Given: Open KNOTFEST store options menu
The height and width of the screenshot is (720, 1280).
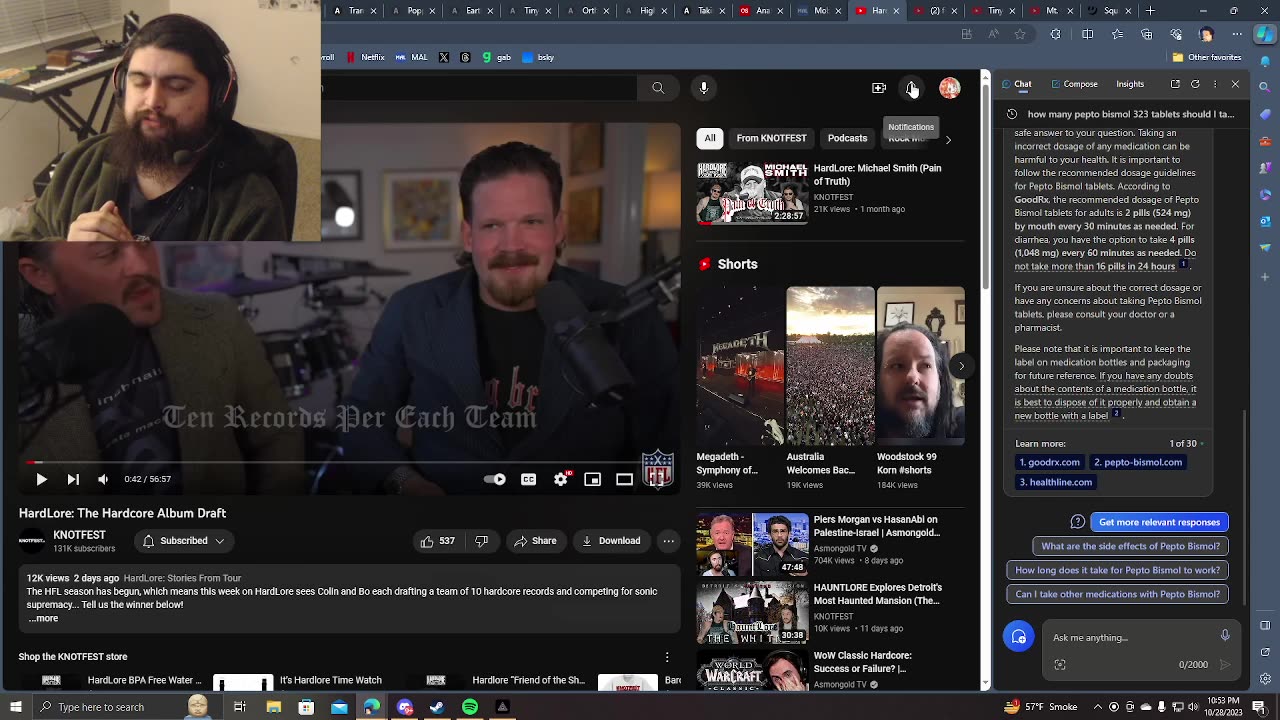Looking at the screenshot, I should point(667,657).
